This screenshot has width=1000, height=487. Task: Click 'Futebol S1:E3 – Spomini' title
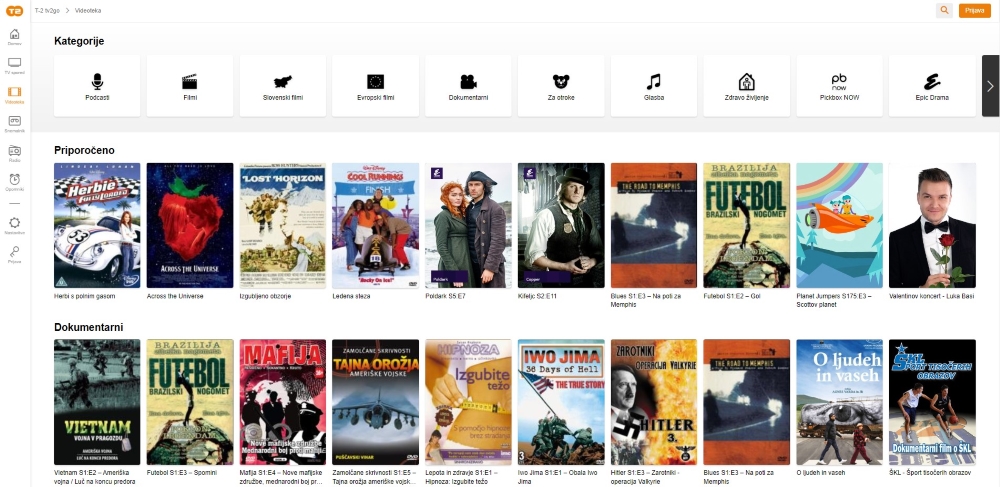(x=182, y=473)
